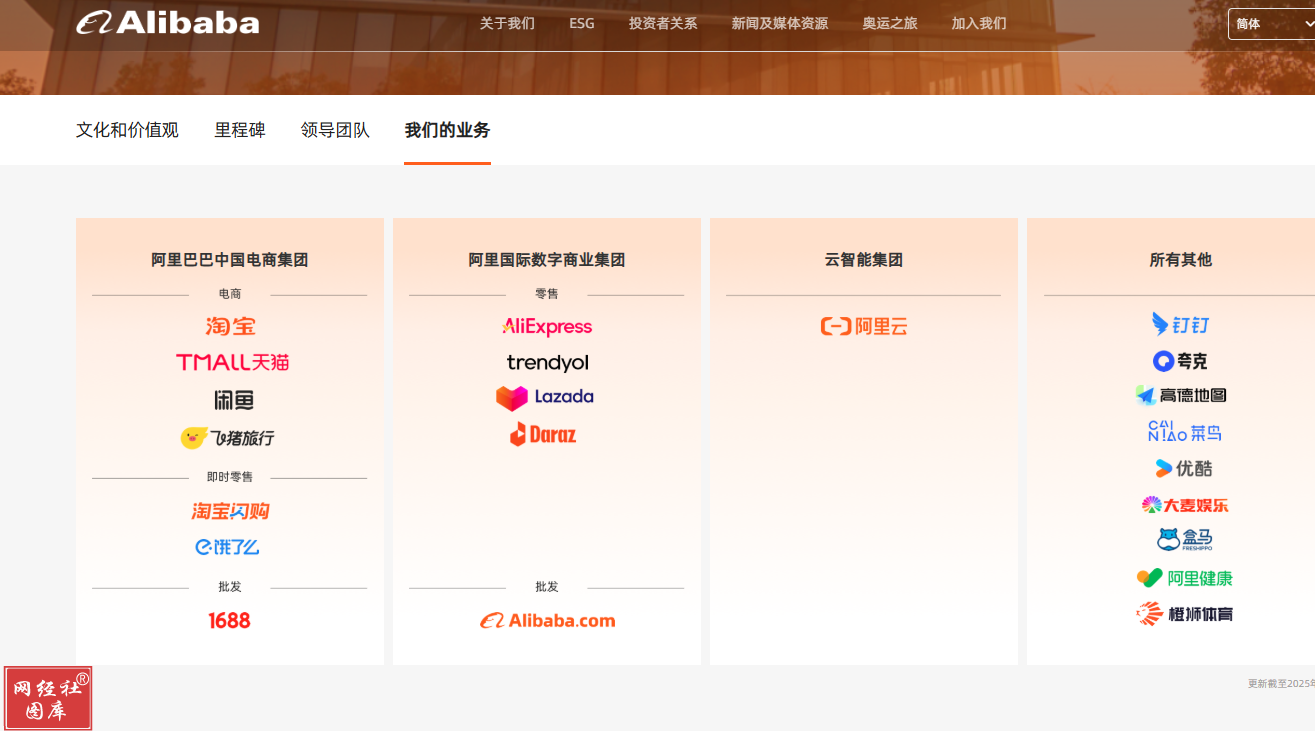This screenshot has height=731, width=1315.
Task: Open the 奥运之旅 menu item
Action: click(x=890, y=23)
